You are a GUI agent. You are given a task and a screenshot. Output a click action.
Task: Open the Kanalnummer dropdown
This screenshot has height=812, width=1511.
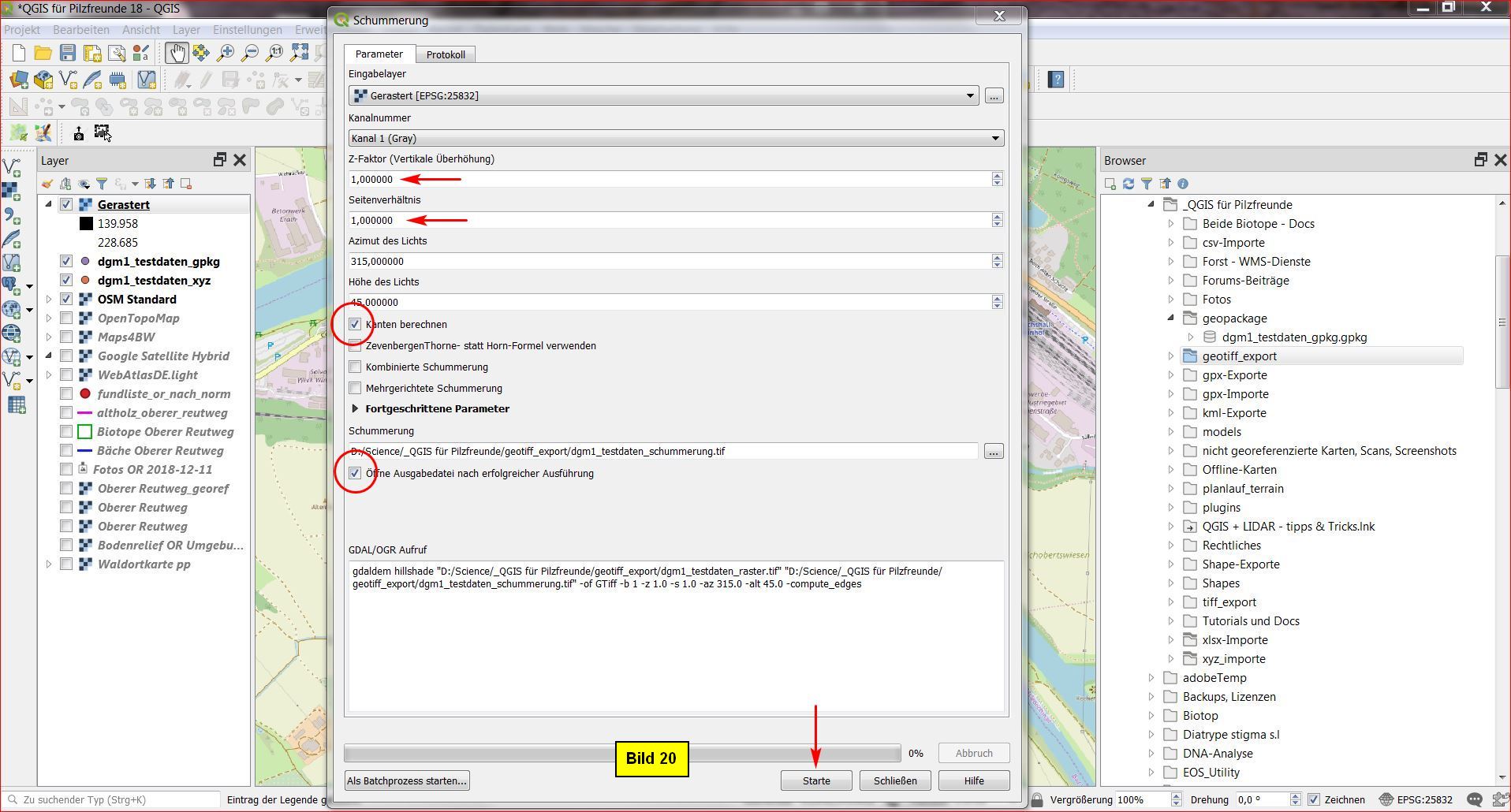pos(676,138)
